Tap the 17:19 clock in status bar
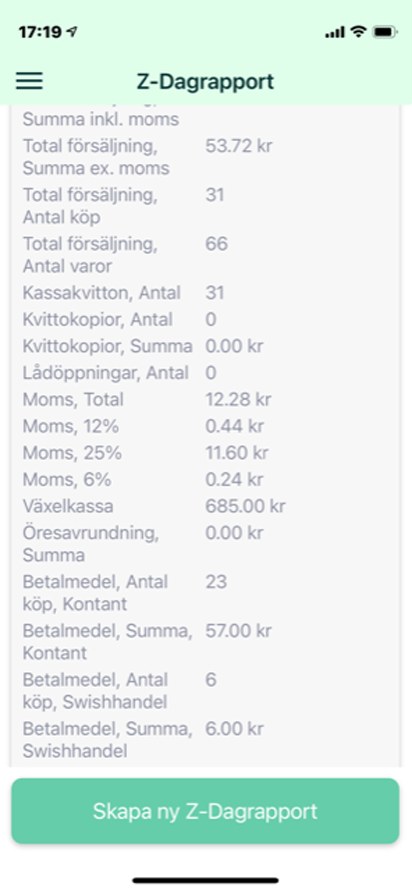The width and height of the screenshot is (412, 894). tap(40, 32)
